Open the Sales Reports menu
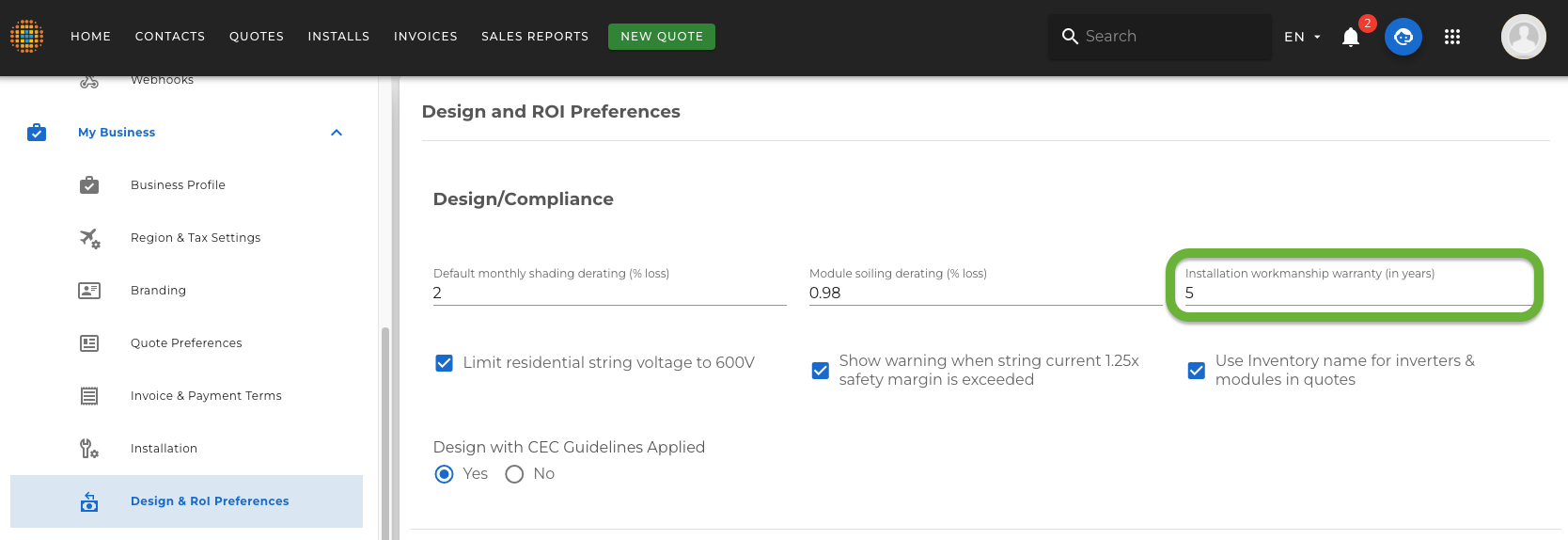Image resolution: width=1568 pixels, height=540 pixels. pos(535,37)
